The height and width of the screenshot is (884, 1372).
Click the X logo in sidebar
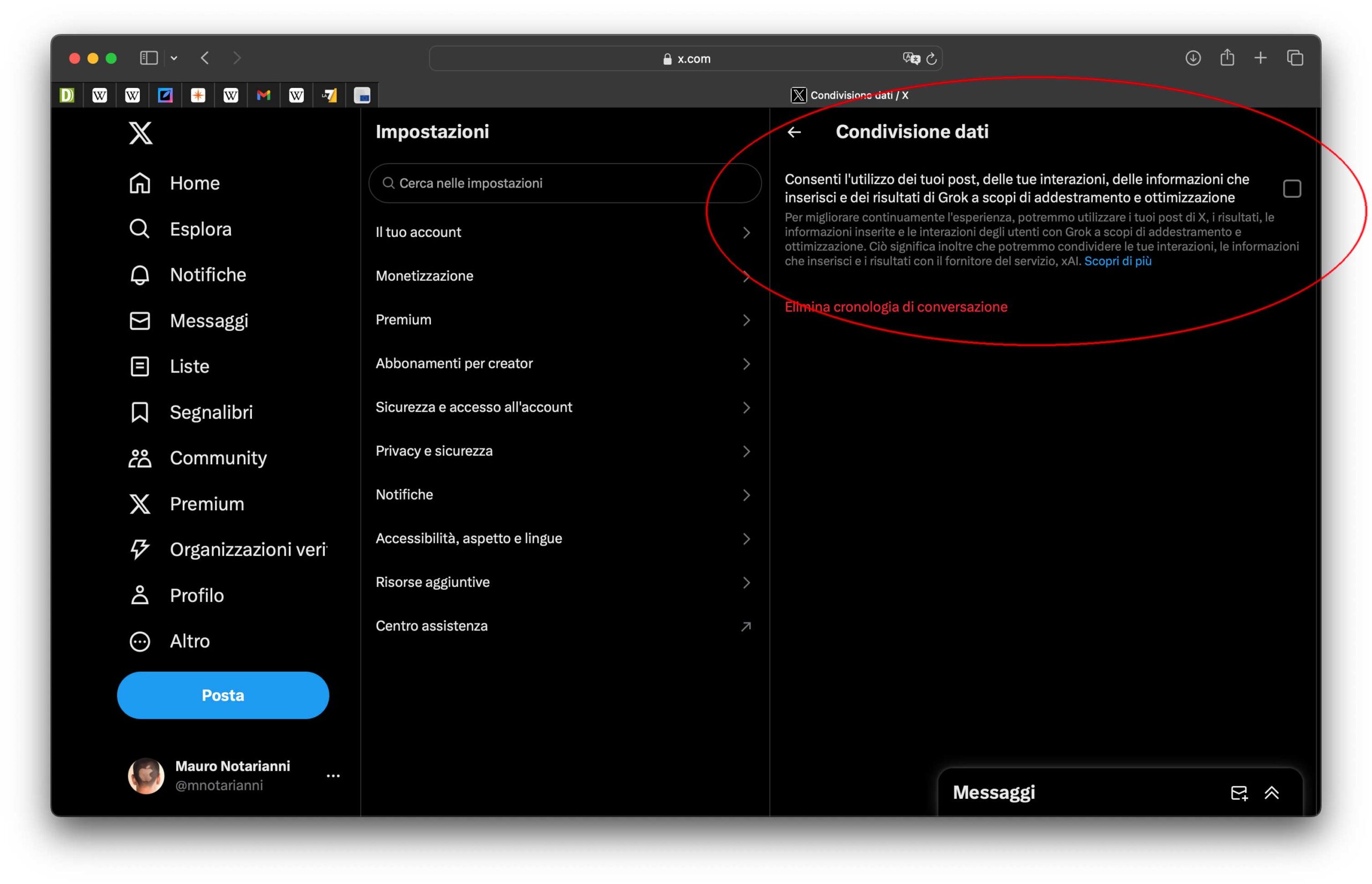140,133
